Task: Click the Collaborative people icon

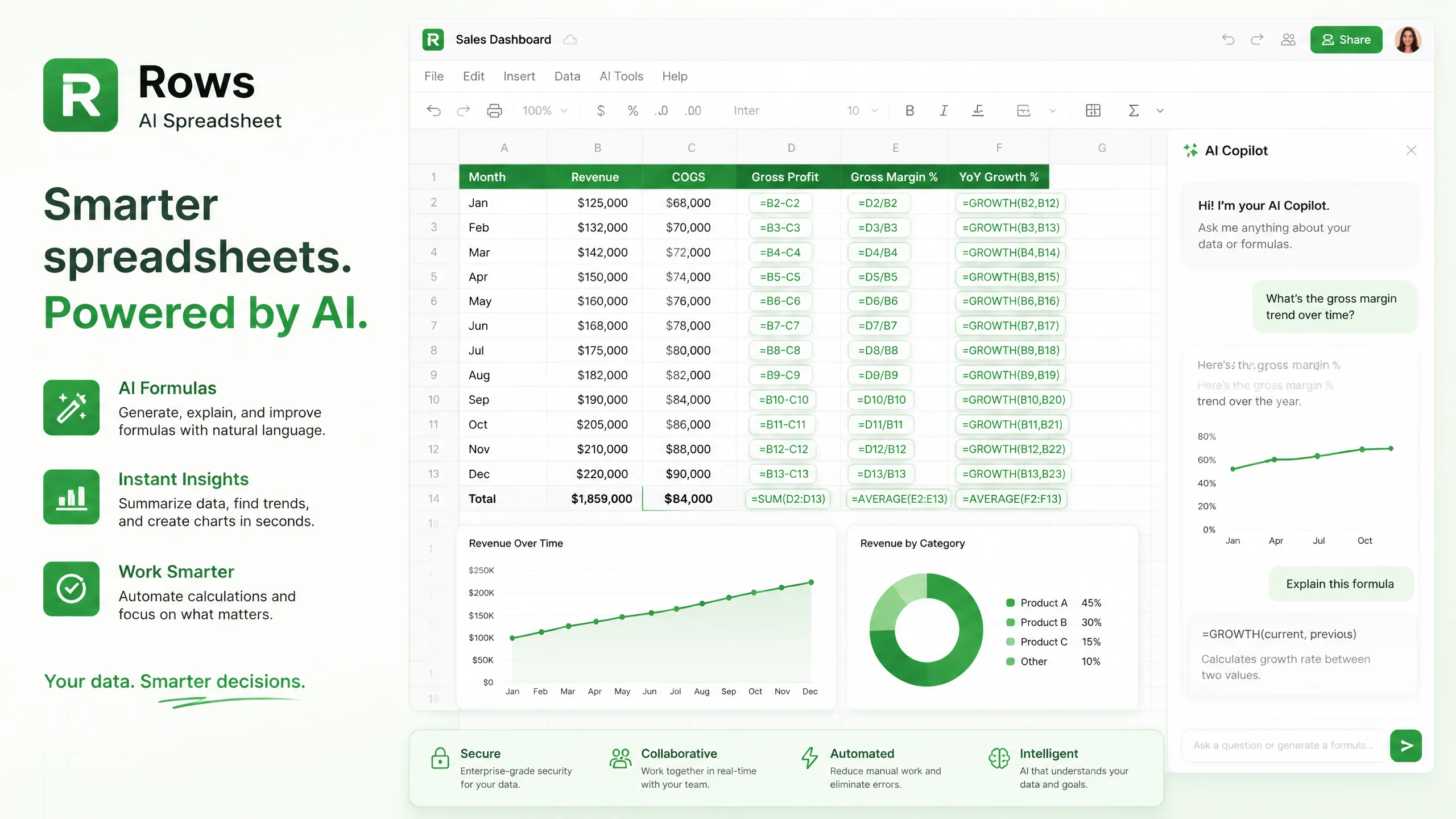Action: tap(620, 758)
